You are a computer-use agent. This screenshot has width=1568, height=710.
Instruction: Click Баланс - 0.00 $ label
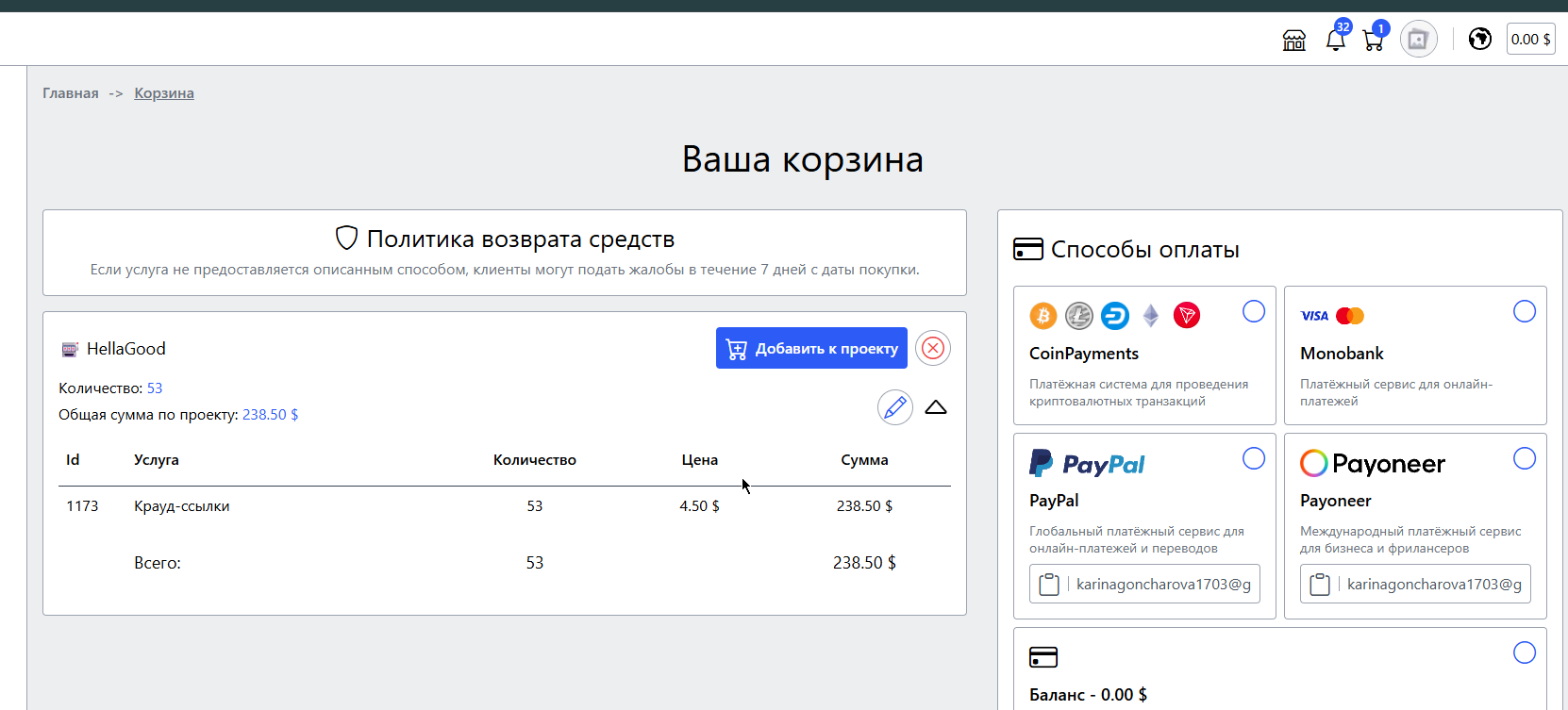[x=1088, y=695]
